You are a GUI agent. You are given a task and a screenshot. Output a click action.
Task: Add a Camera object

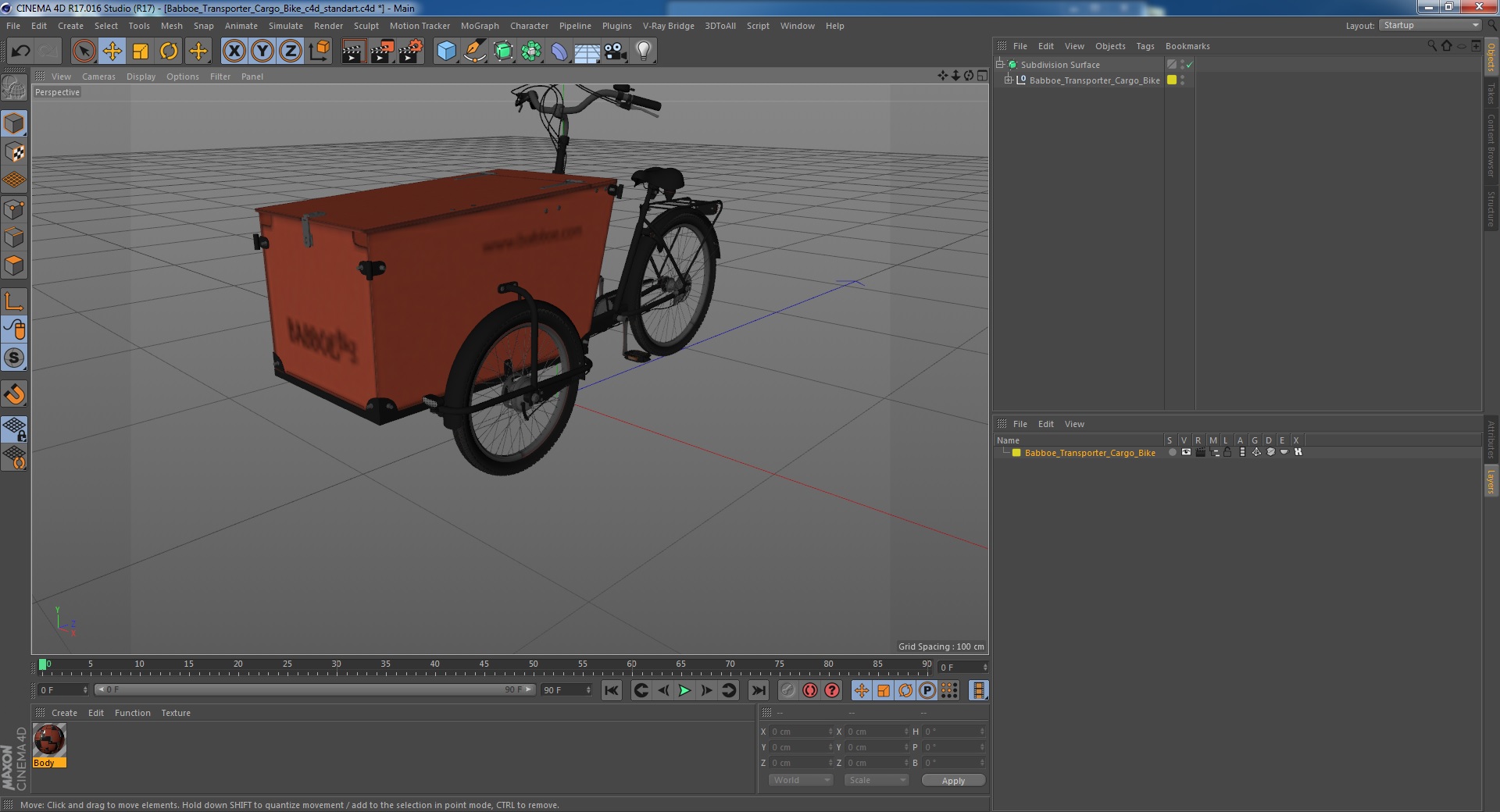click(616, 52)
